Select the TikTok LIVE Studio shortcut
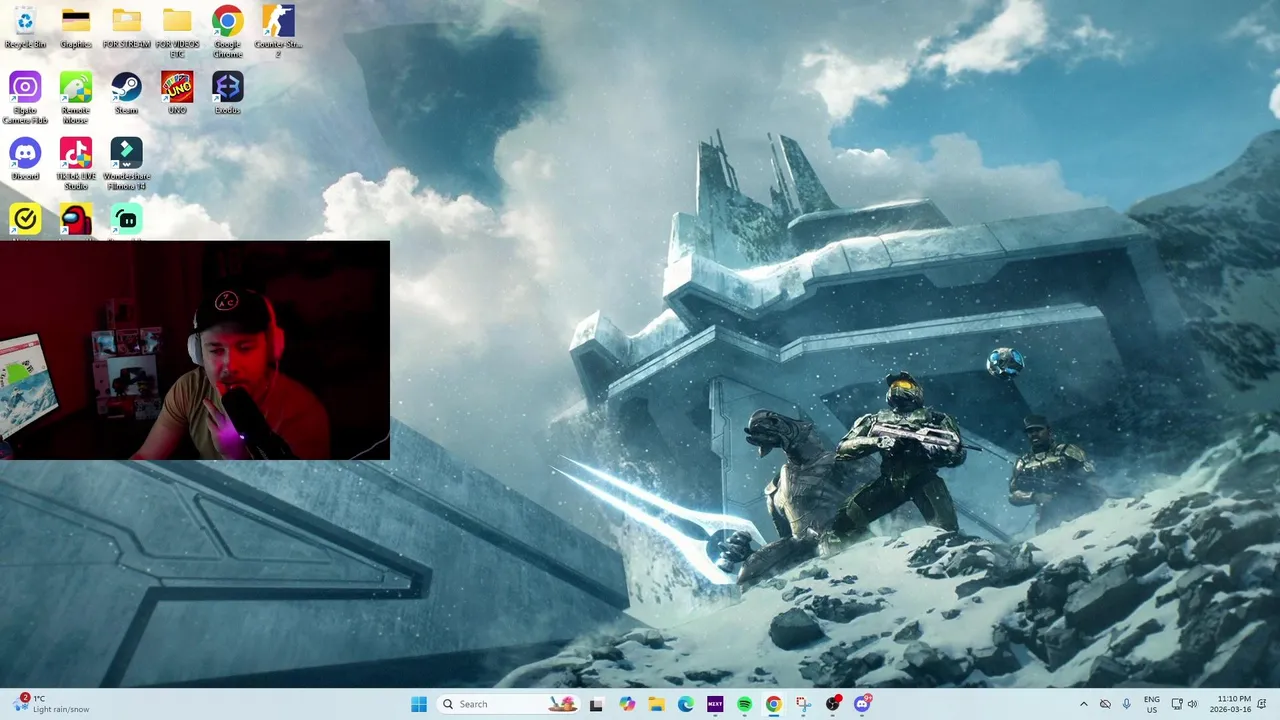Screen dimensions: 1280x720 pyautogui.click(x=76, y=164)
